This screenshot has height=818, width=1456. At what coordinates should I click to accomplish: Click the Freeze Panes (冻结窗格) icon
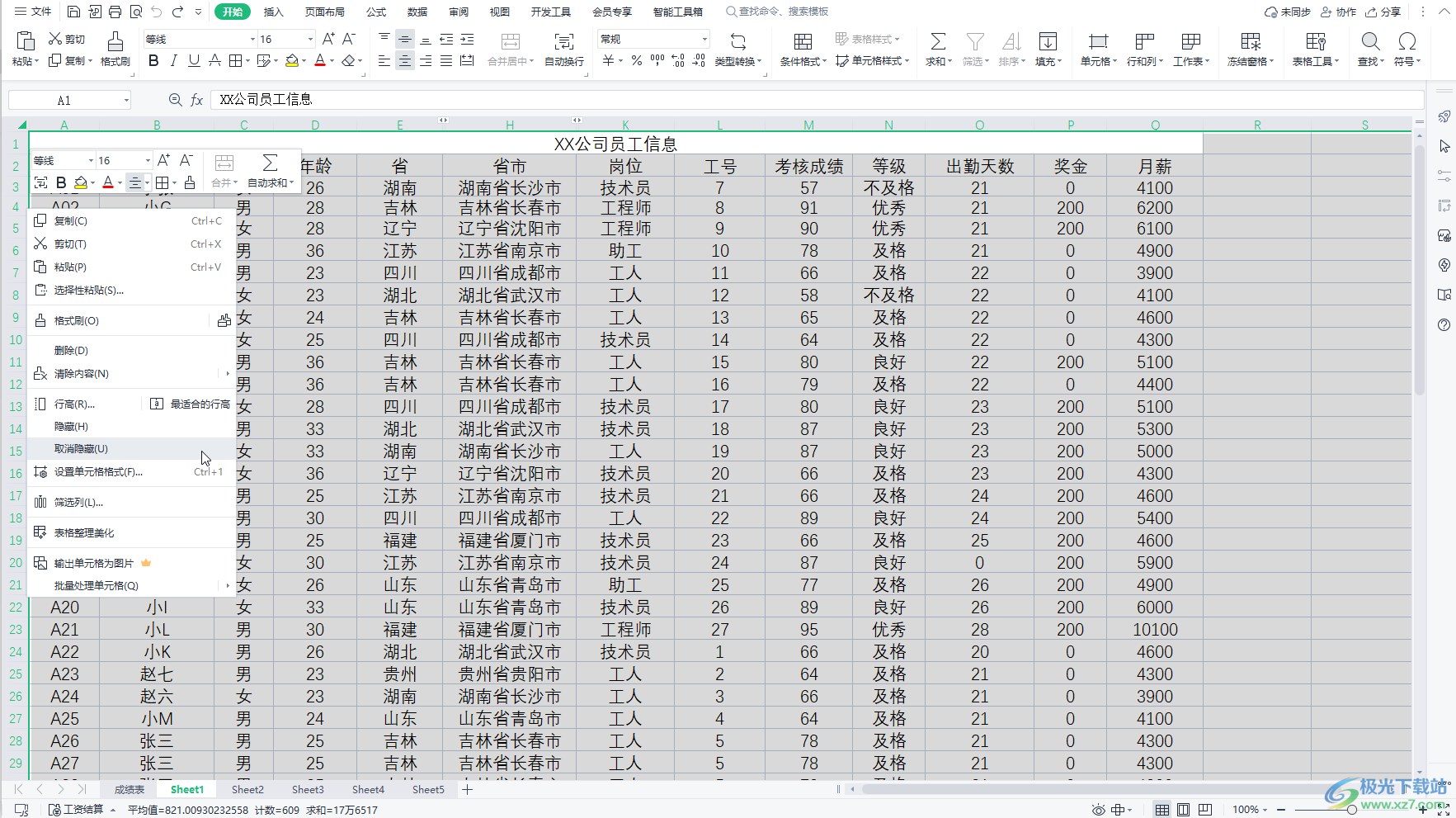pos(1251,41)
